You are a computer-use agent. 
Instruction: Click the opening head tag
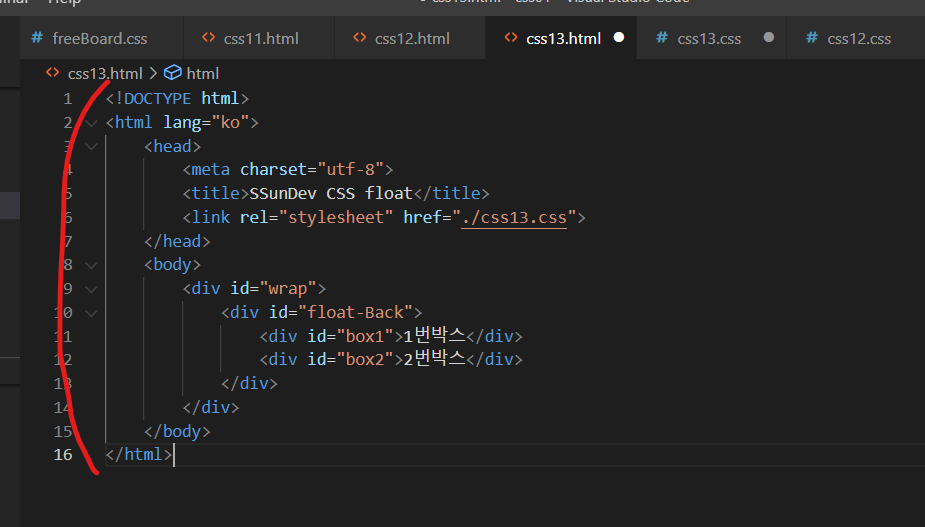click(172, 146)
